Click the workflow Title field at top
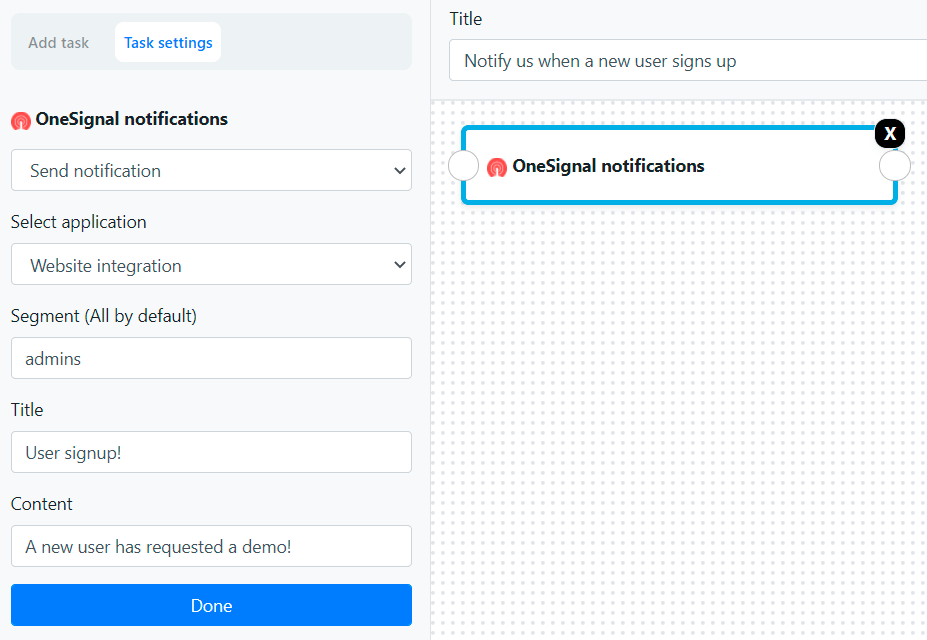The height and width of the screenshot is (640, 927). (688, 61)
